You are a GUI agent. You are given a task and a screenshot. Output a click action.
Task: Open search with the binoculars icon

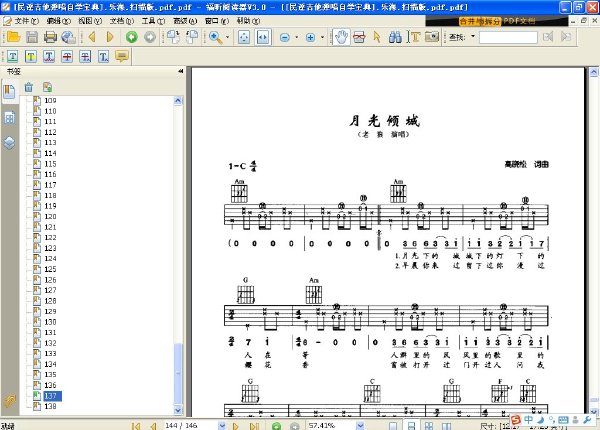[395, 37]
